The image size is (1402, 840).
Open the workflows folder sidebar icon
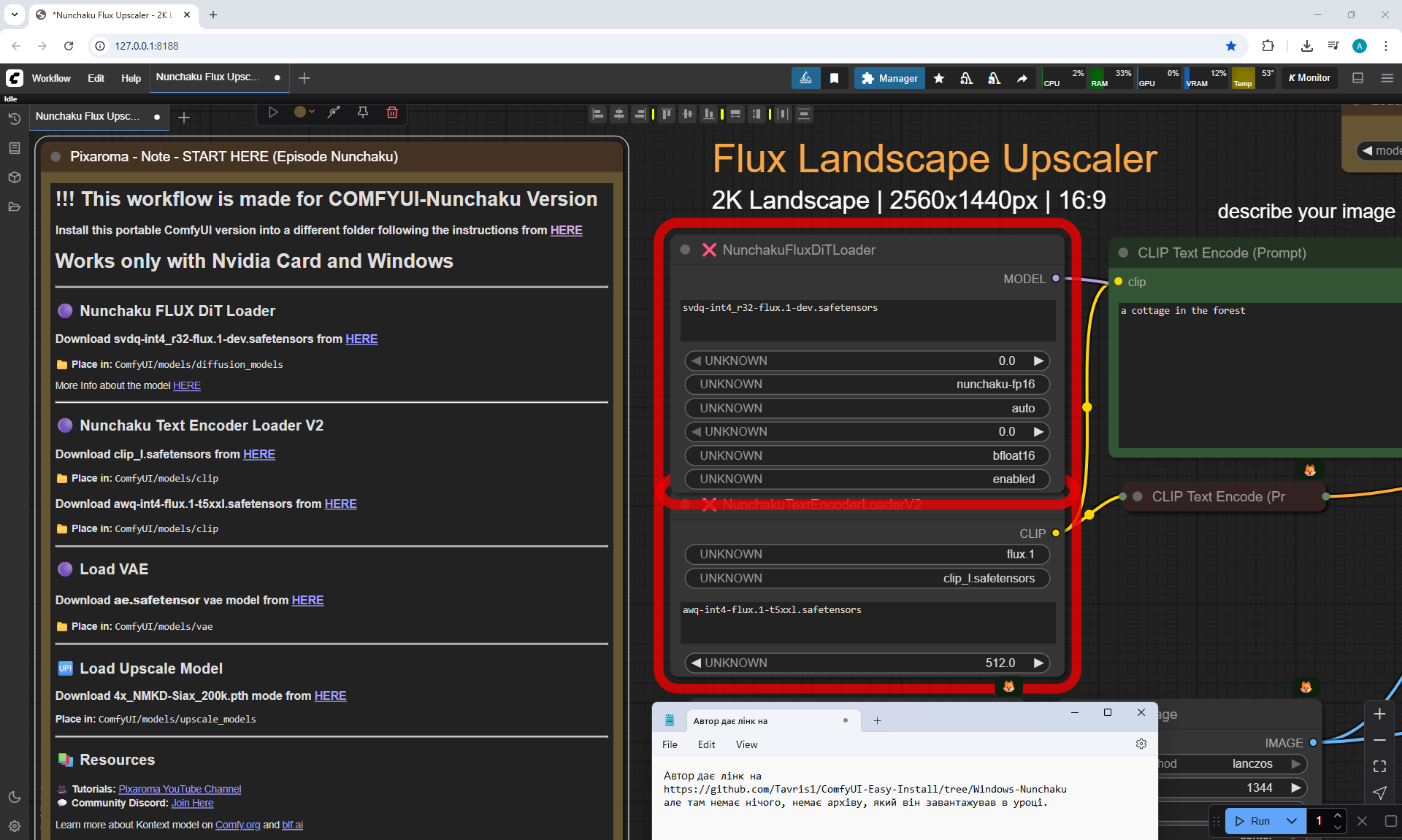(x=14, y=207)
